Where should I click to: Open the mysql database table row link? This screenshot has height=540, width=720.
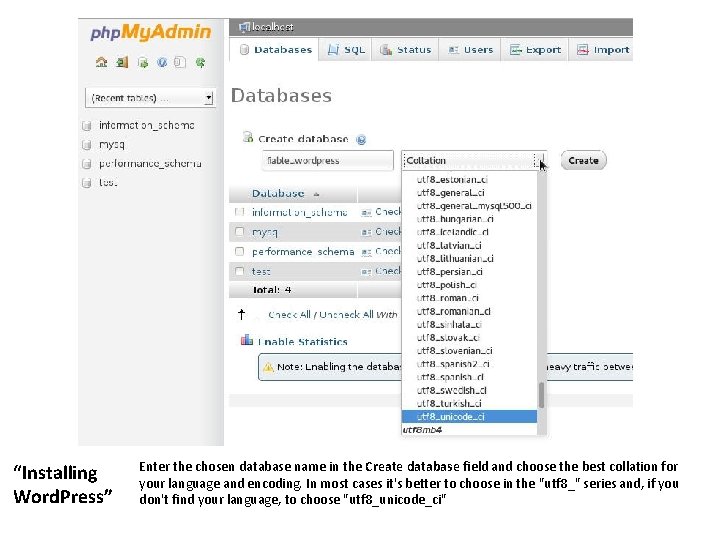coord(264,232)
